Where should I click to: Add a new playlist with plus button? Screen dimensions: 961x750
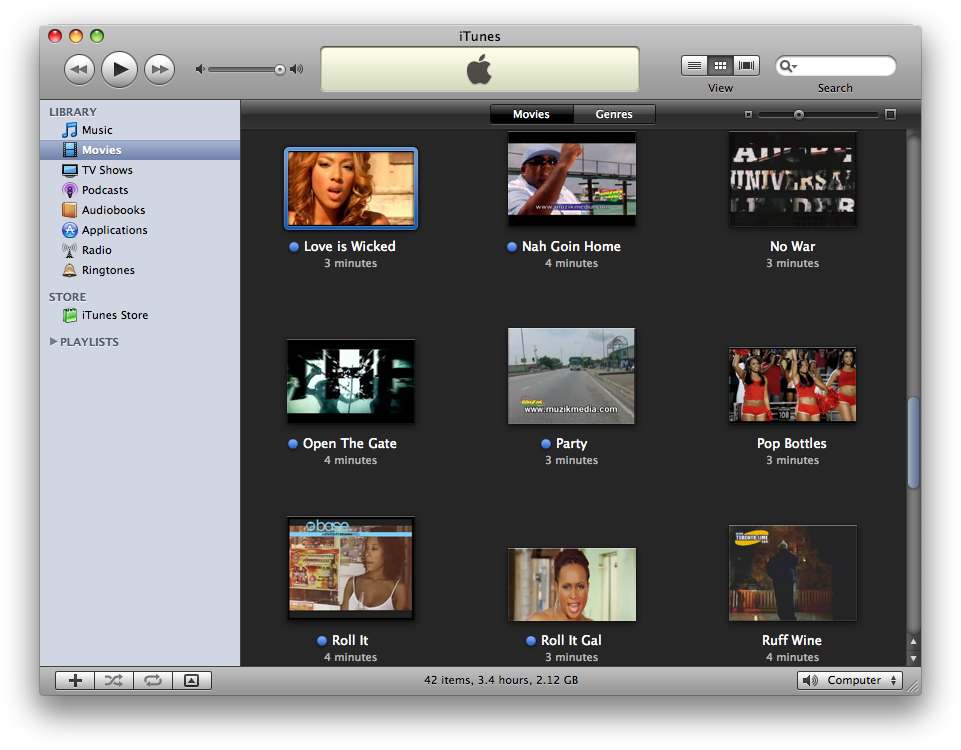point(75,680)
